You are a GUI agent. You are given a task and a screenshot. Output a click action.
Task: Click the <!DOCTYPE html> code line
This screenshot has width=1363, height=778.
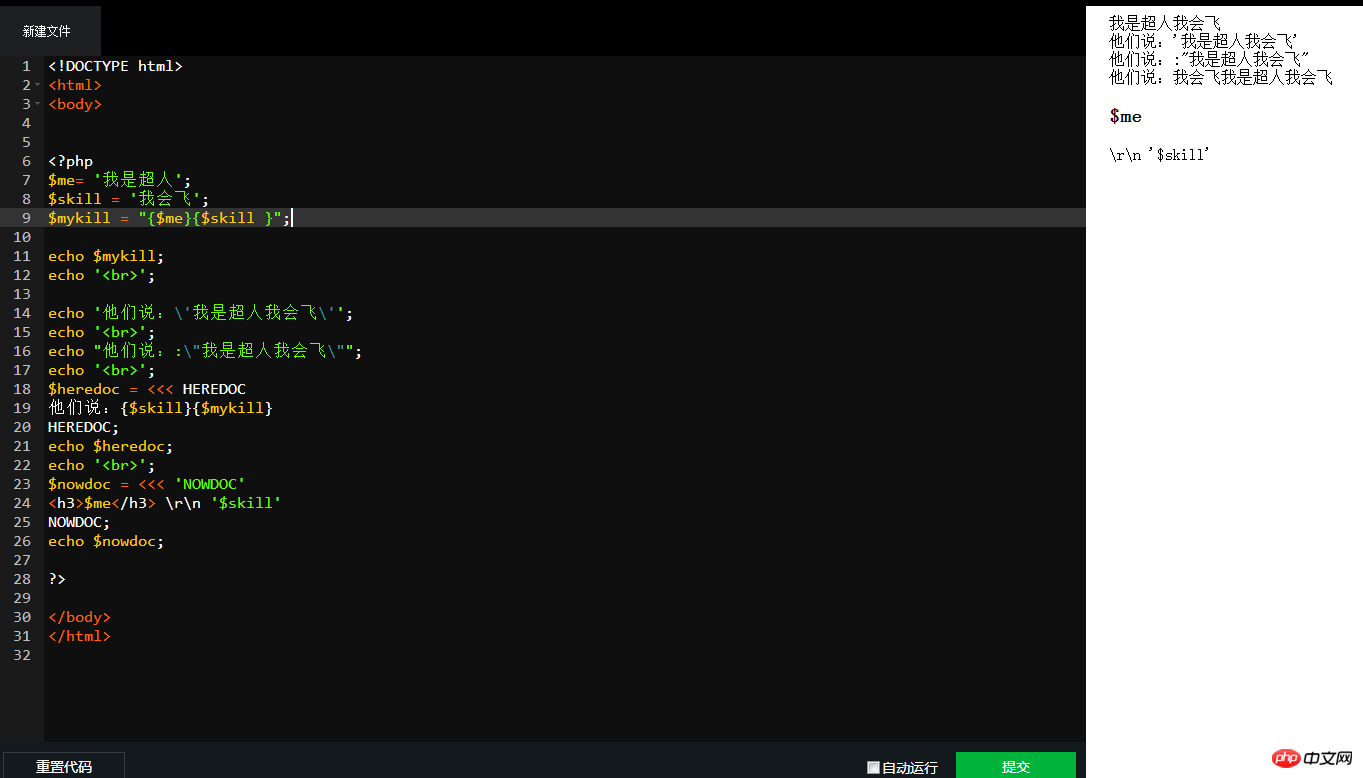tap(115, 66)
